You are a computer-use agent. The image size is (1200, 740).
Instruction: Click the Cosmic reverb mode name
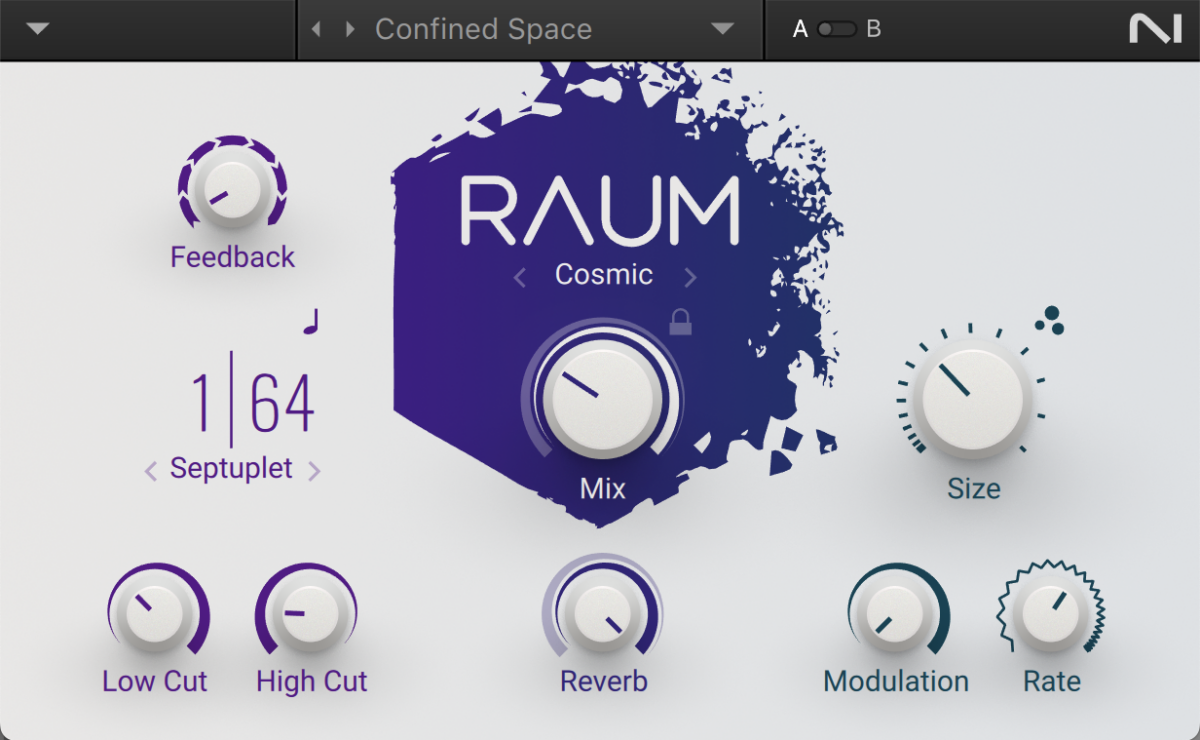click(604, 274)
